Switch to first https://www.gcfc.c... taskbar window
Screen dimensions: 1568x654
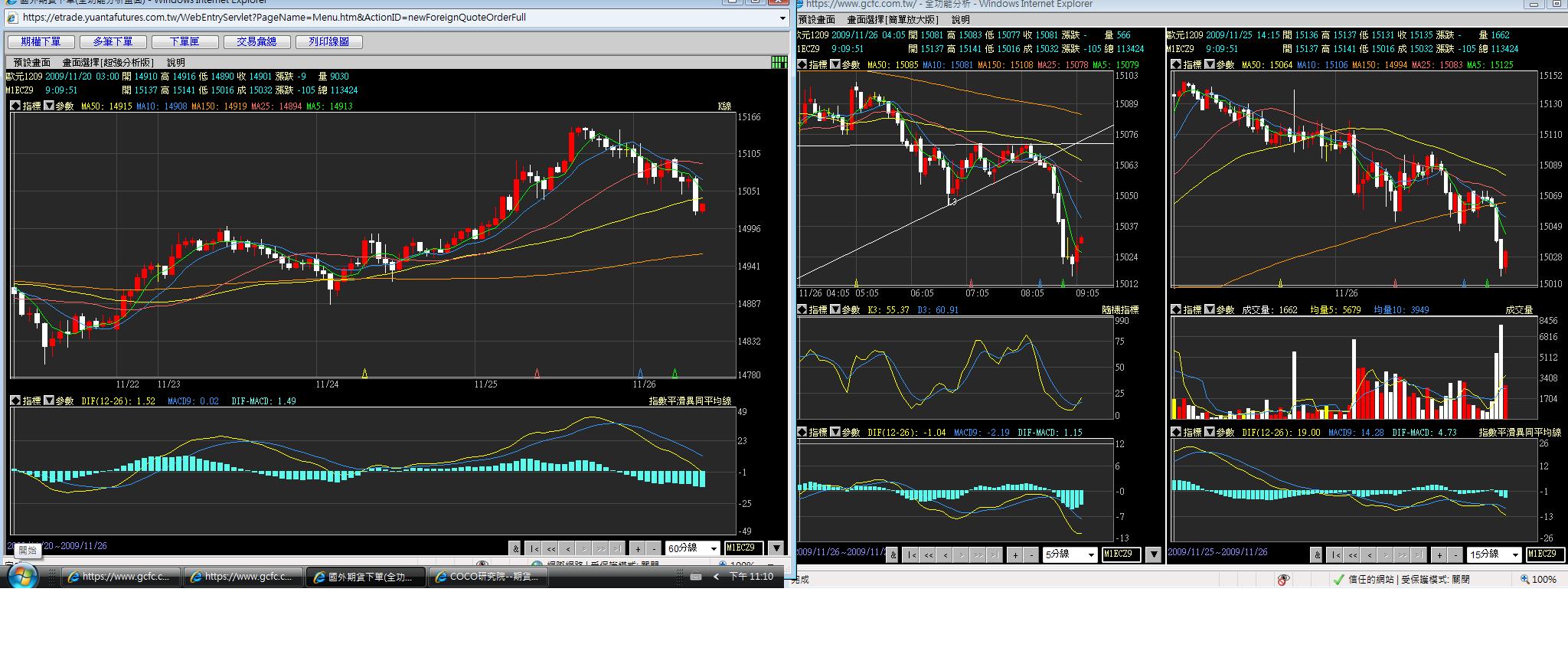(121, 577)
